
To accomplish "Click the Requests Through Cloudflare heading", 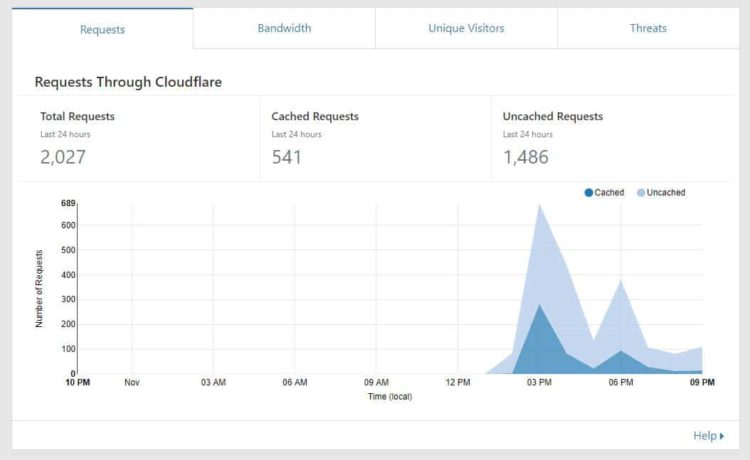I will [x=128, y=82].
